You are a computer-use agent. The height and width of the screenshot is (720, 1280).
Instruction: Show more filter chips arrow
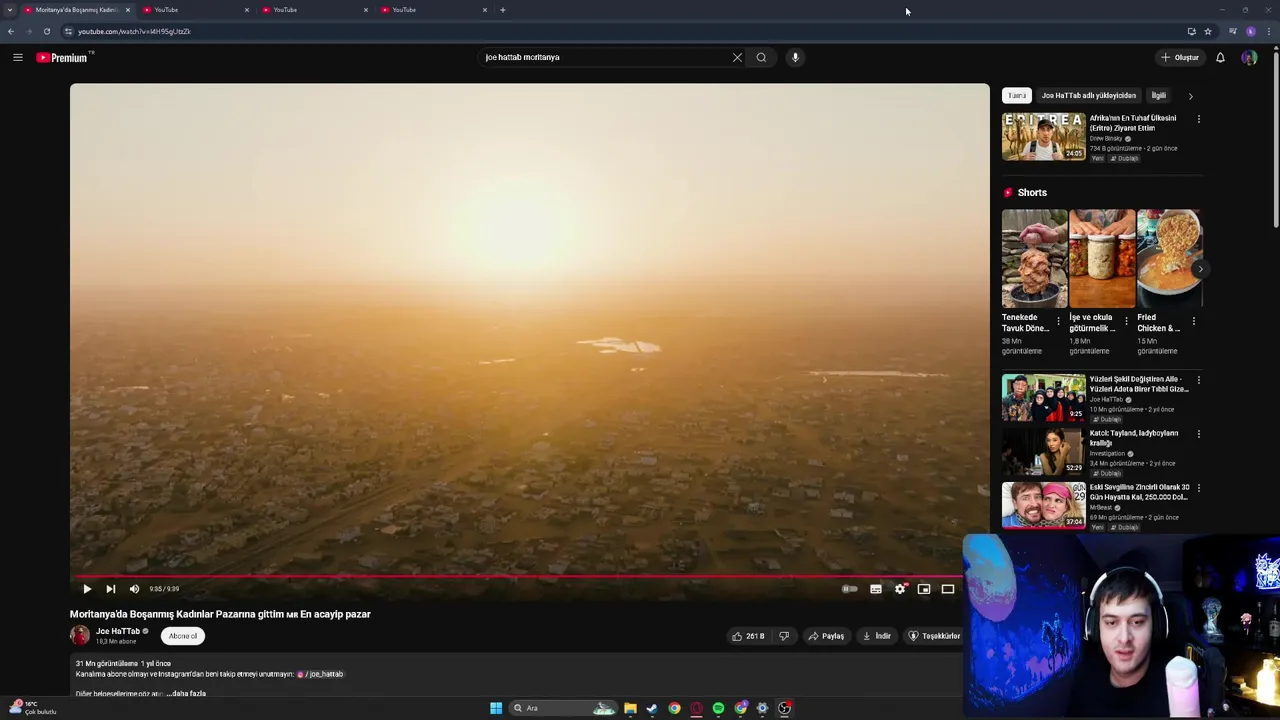tap(1190, 96)
